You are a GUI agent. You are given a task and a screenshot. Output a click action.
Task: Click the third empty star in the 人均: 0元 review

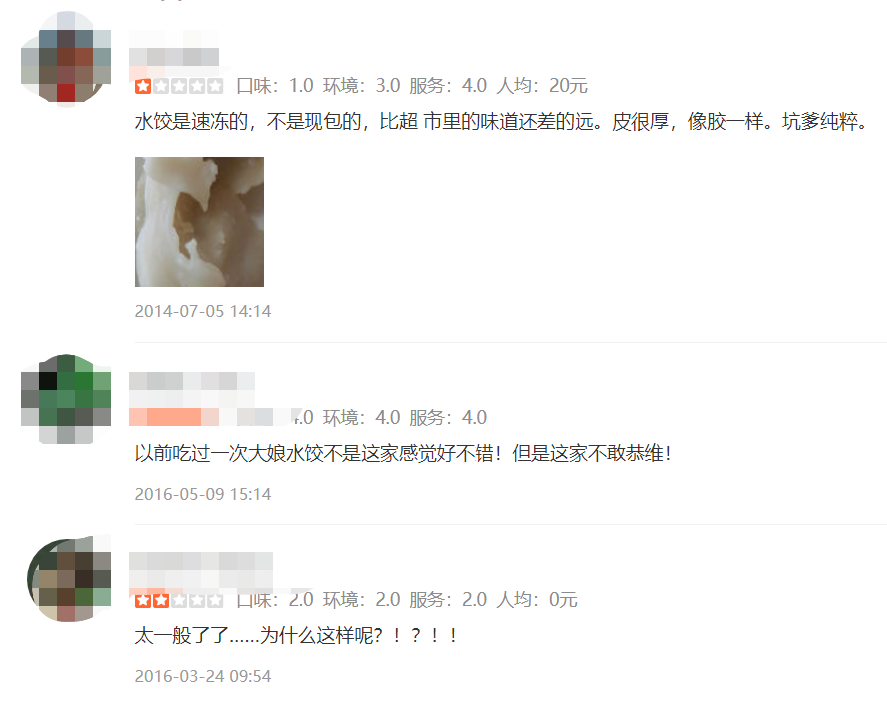click(215, 600)
